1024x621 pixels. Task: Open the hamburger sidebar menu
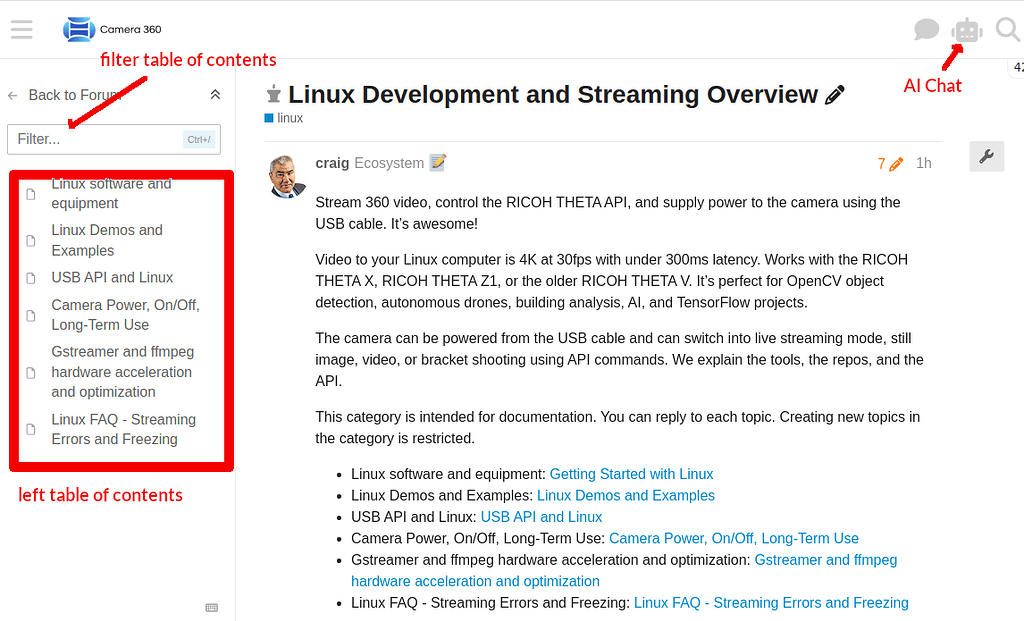22,29
